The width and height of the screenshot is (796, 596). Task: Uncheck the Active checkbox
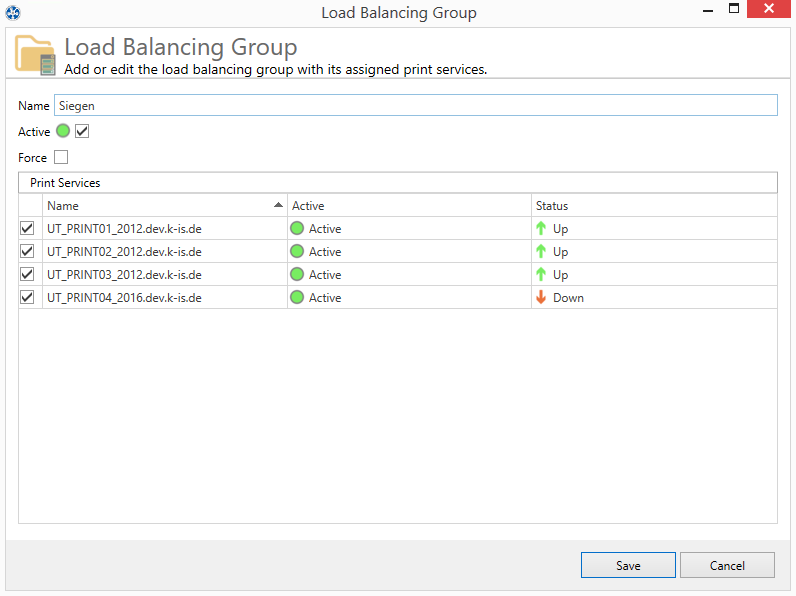[82, 131]
